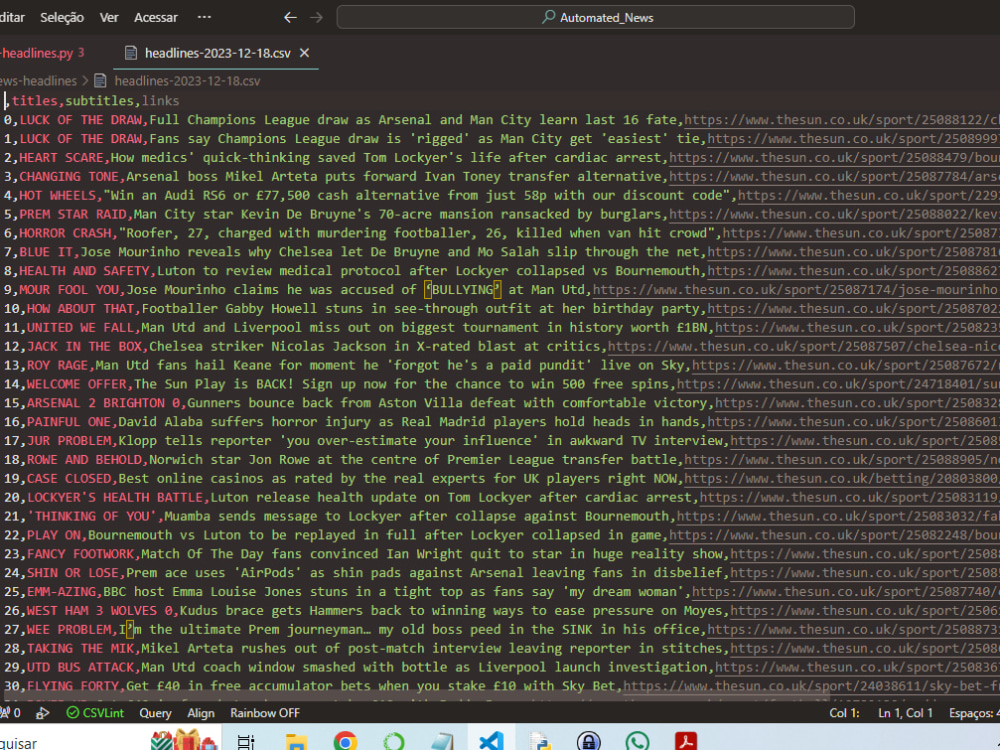Click the 'HORROR CRASH' title text
The image size is (1000, 750).
coord(65,233)
